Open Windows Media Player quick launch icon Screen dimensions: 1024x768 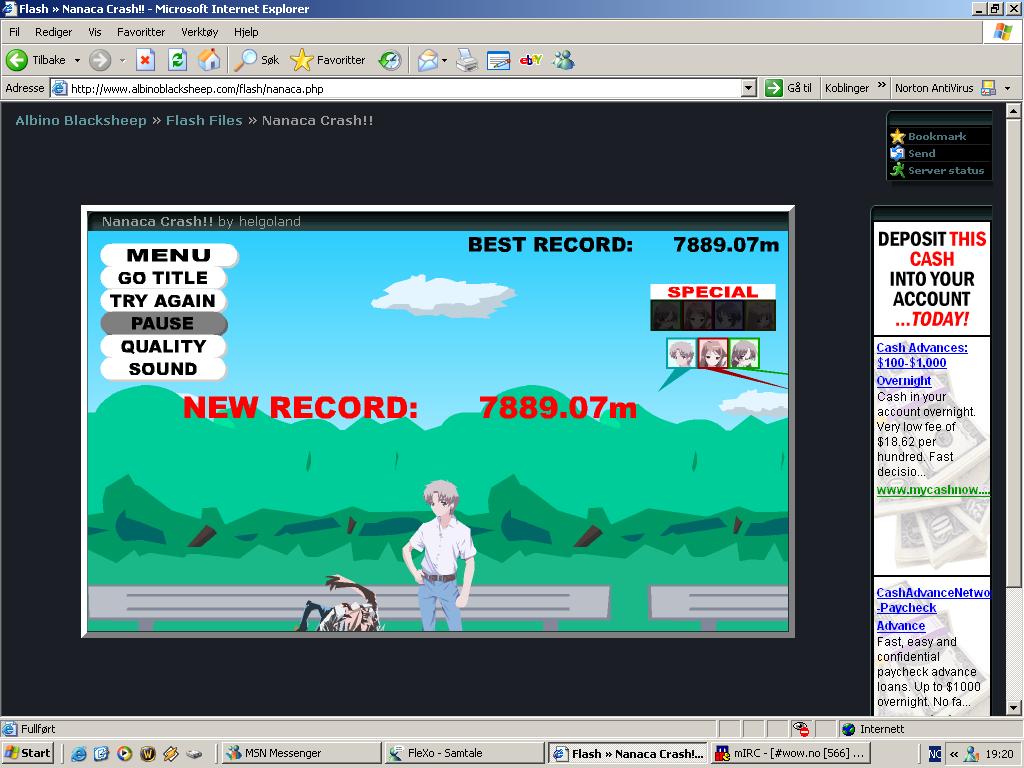pyautogui.click(x=124, y=754)
